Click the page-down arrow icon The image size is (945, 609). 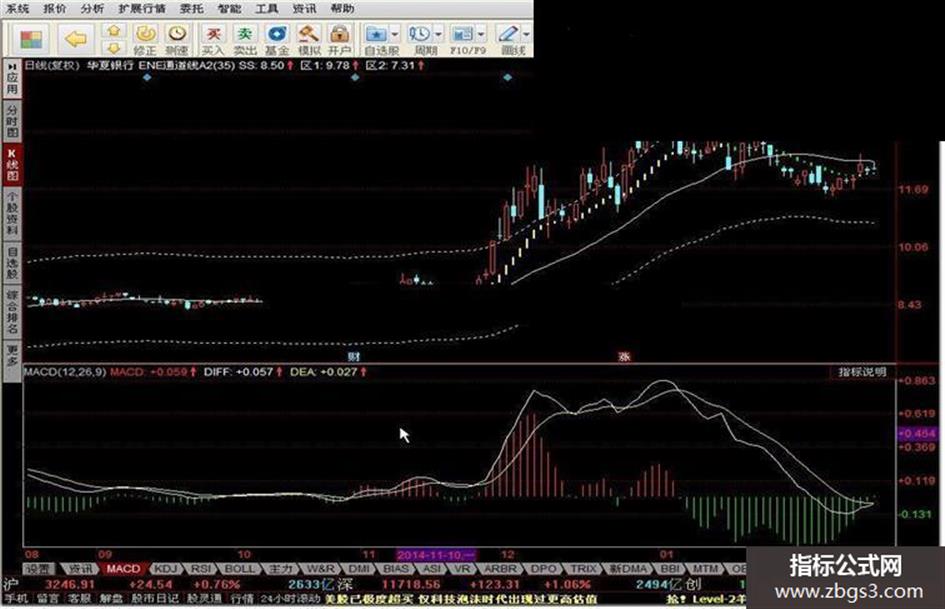coord(114,48)
